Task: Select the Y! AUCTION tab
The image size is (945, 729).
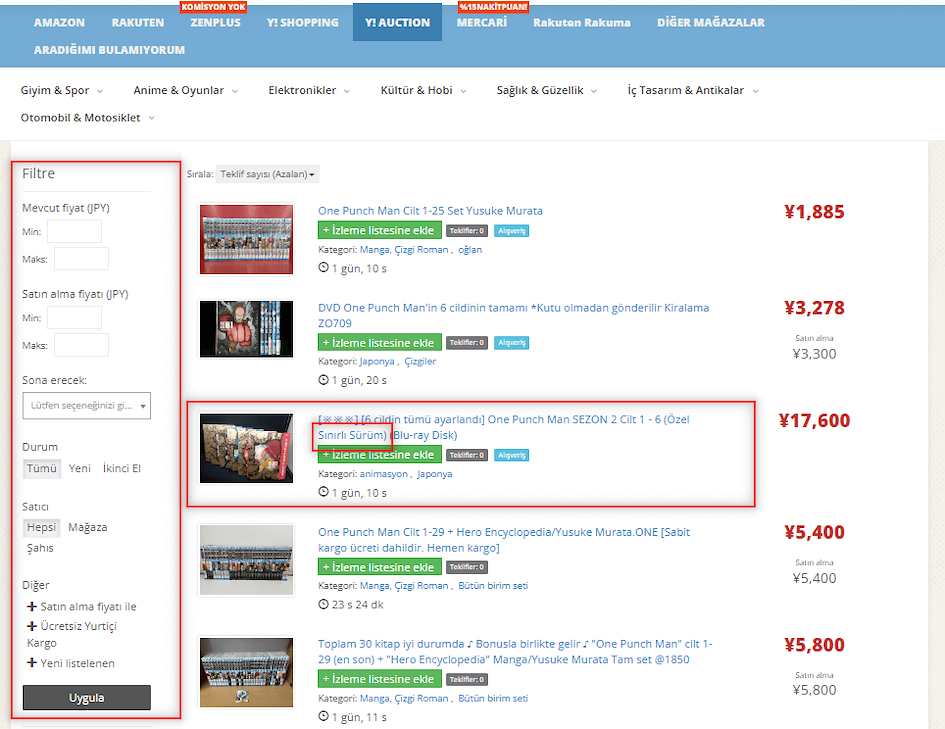Action: [397, 22]
